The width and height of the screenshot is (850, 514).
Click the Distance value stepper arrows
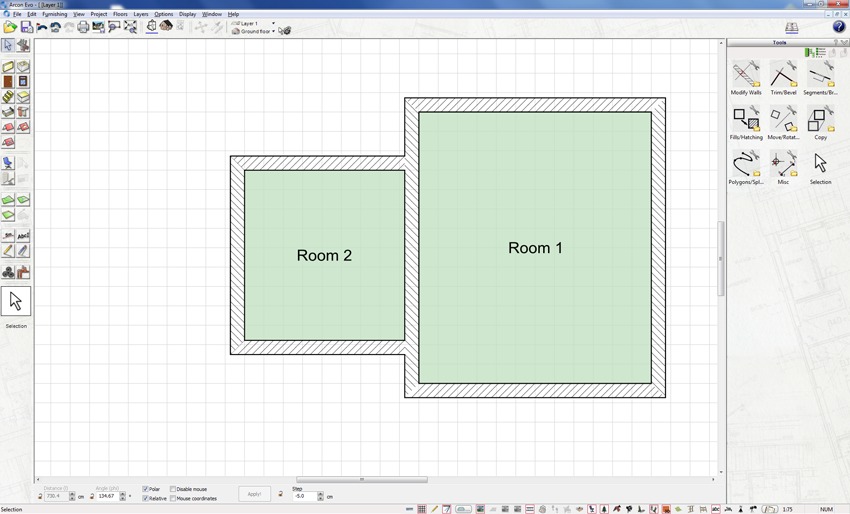click(72, 496)
